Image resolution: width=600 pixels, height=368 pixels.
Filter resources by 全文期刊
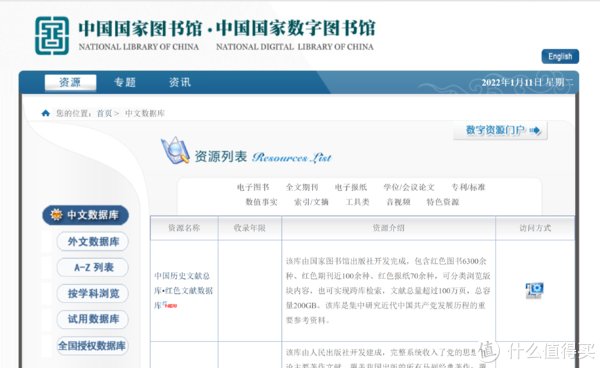302,187
